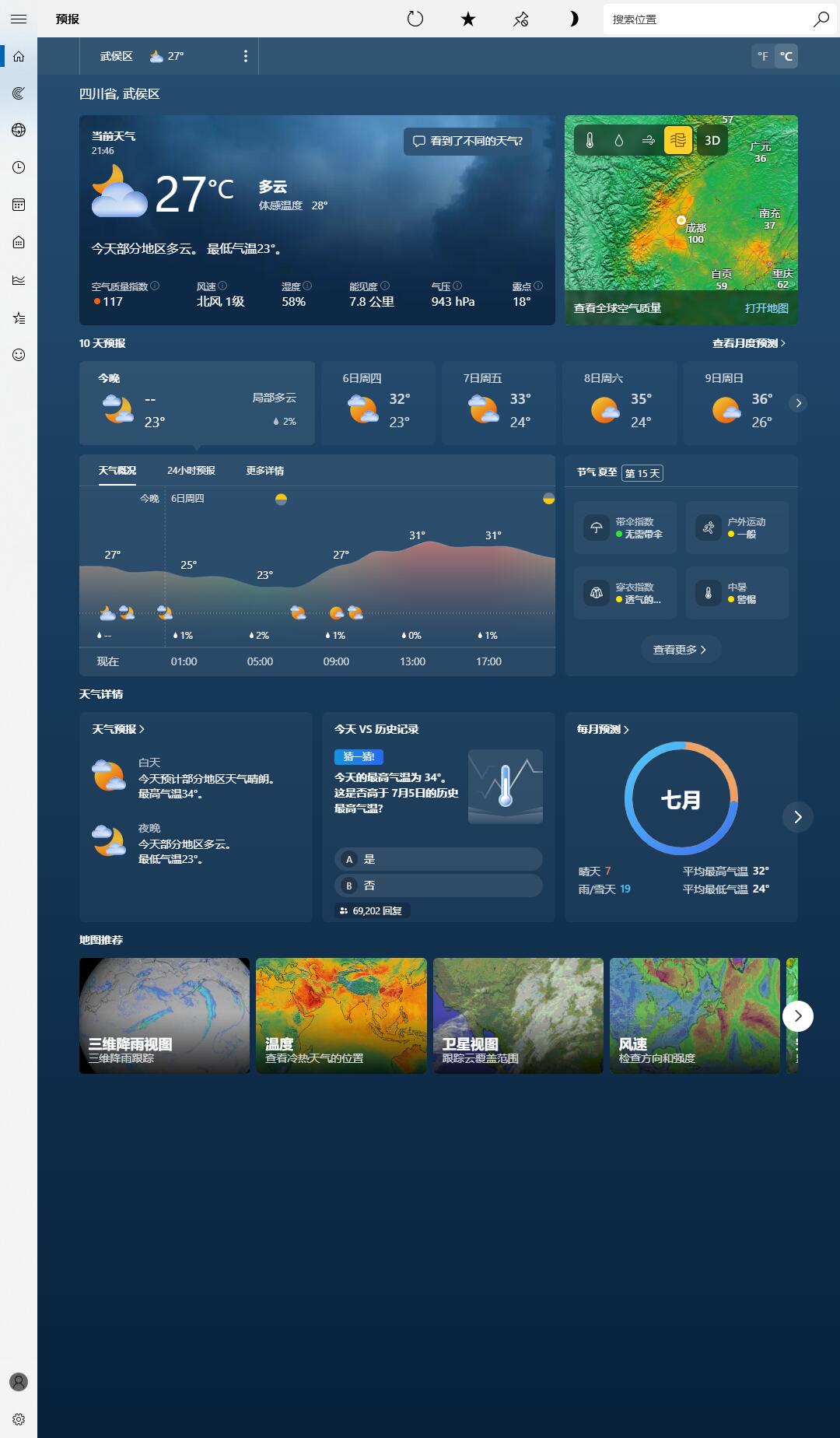Switch to 天气概况 tab
The height and width of the screenshot is (1438, 840).
tap(117, 471)
